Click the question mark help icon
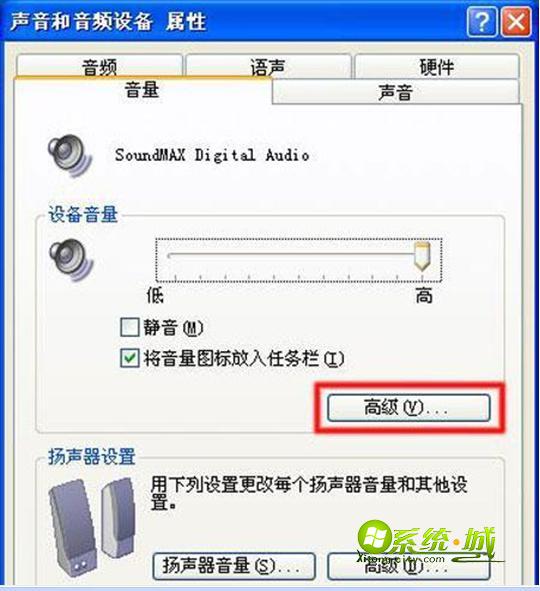 [481, 22]
